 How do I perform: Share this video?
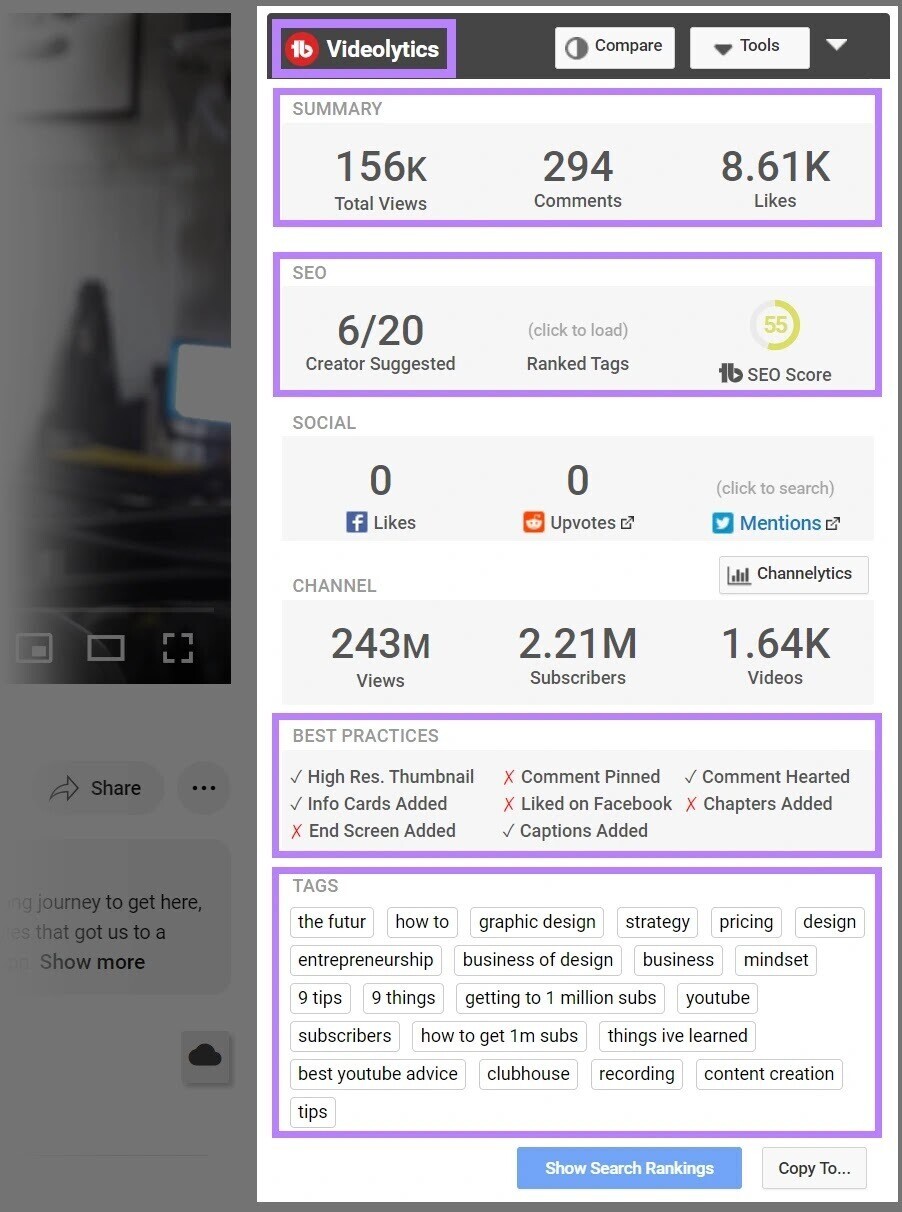pos(96,788)
